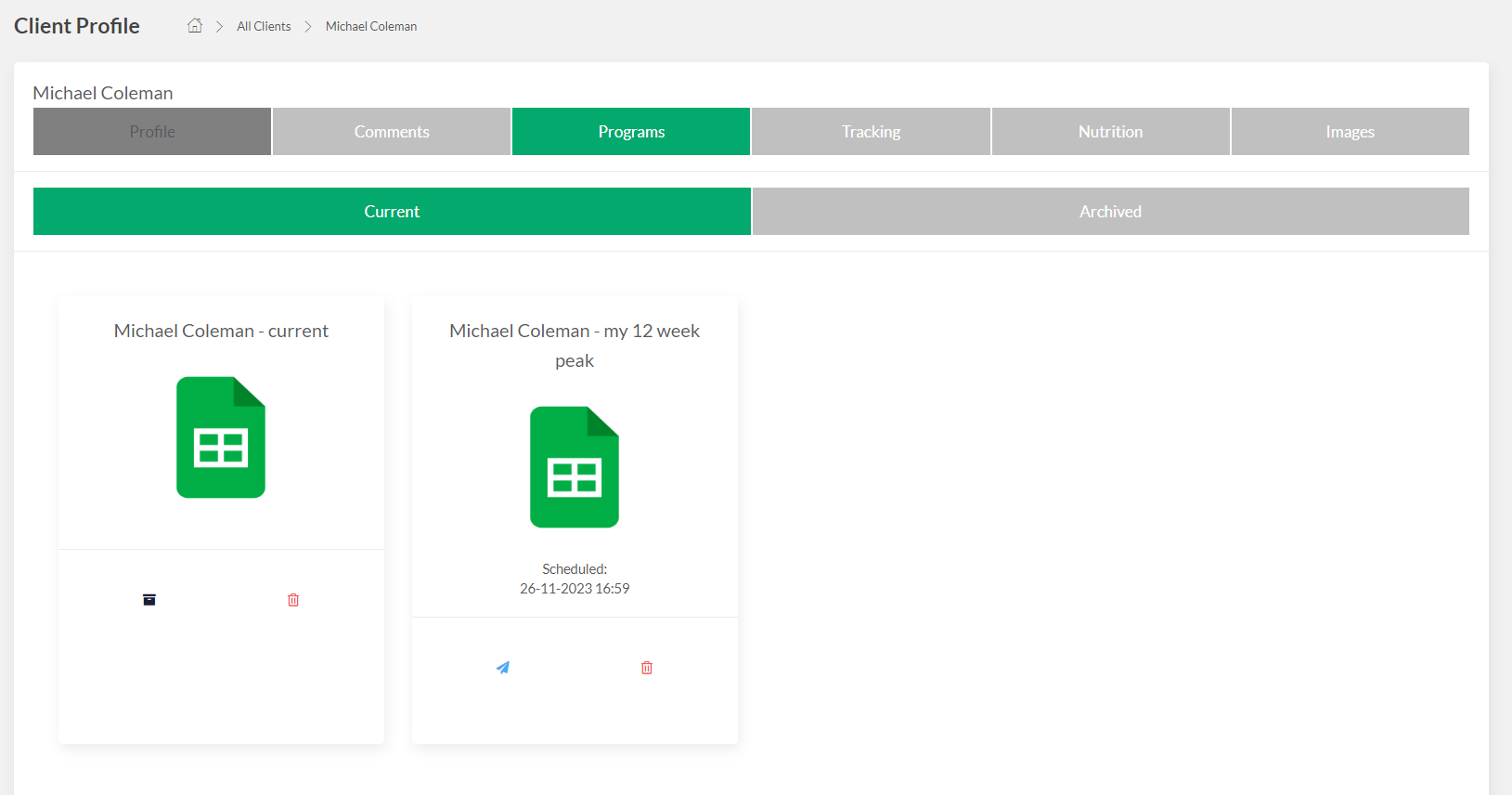
Task: Click 'Michael Coleman - current' card title
Action: 221,331
